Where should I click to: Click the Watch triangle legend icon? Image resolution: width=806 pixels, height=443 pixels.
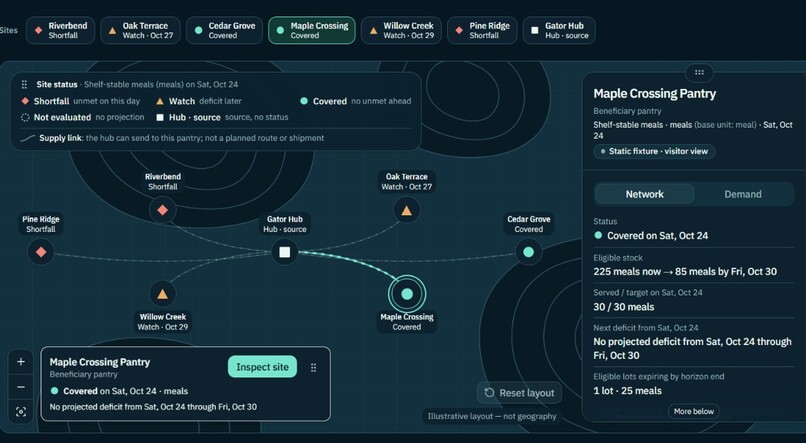160,101
